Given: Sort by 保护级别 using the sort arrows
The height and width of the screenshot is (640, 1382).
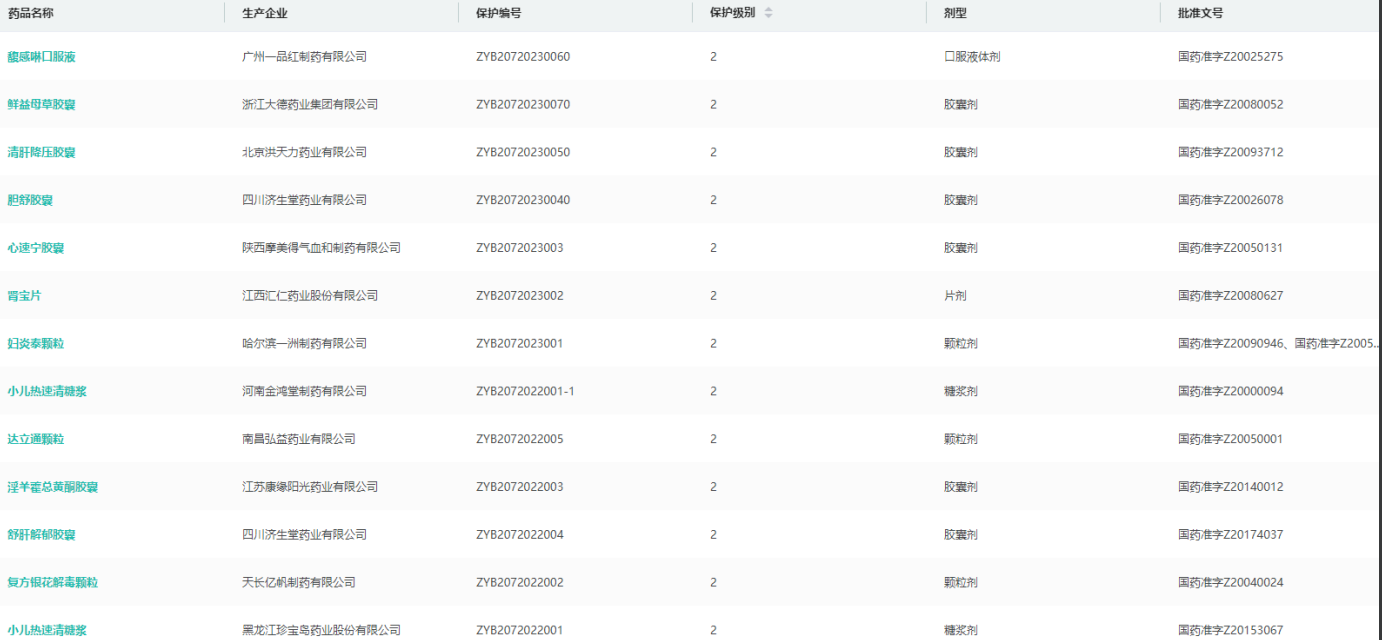Looking at the screenshot, I should [768, 13].
